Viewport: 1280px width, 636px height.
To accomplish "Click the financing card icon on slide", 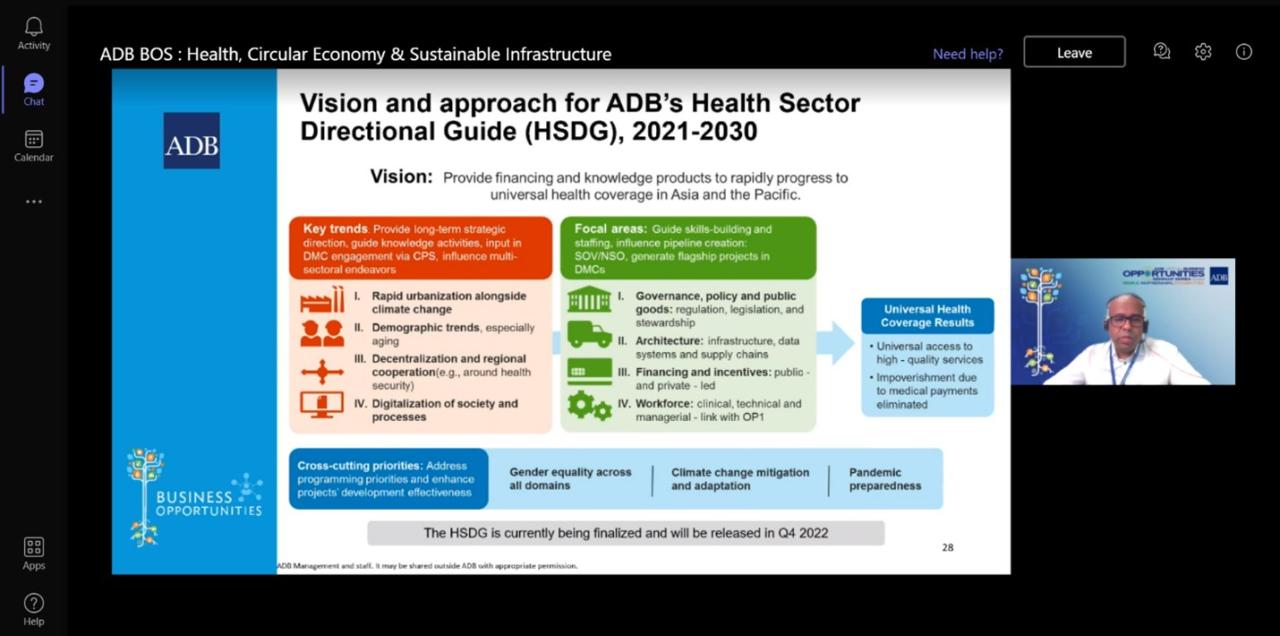I will 589,371.
